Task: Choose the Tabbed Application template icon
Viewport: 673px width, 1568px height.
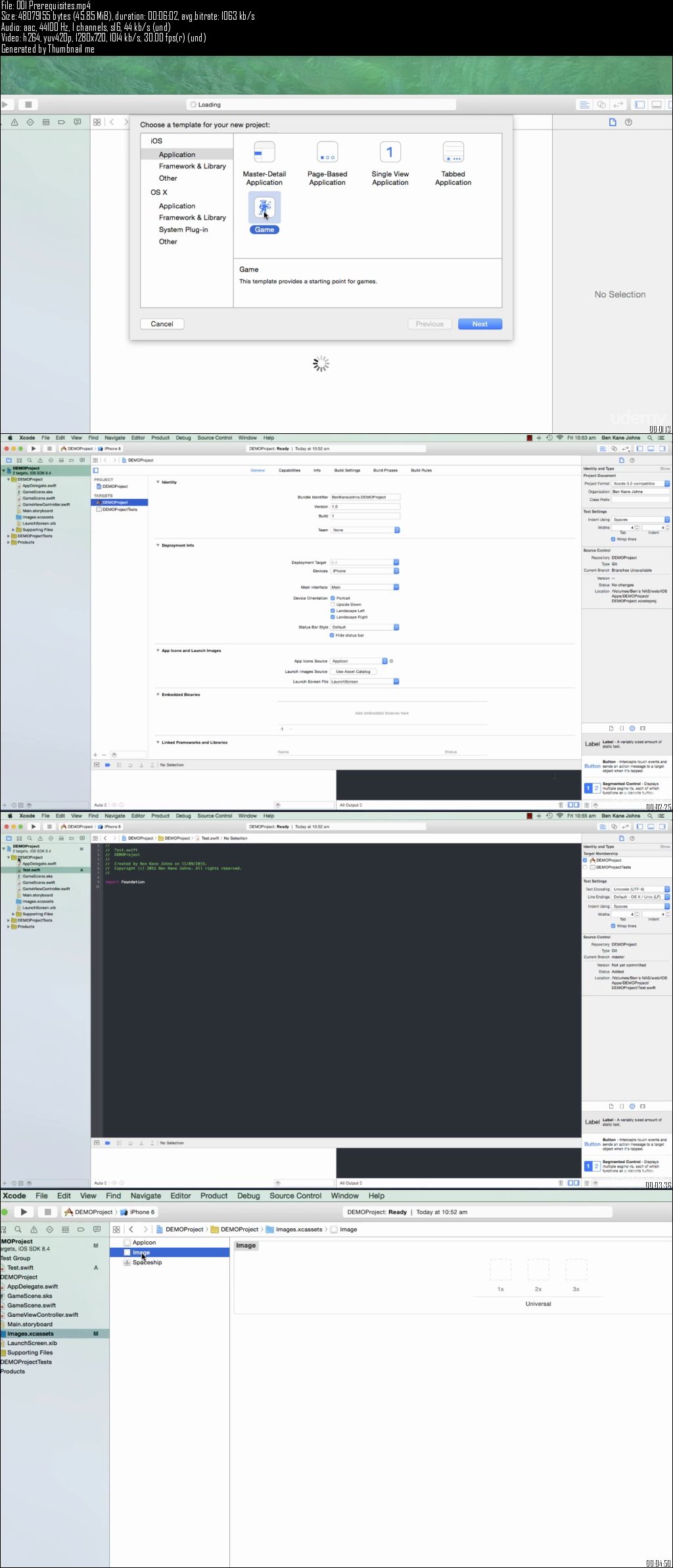Action: [453, 153]
